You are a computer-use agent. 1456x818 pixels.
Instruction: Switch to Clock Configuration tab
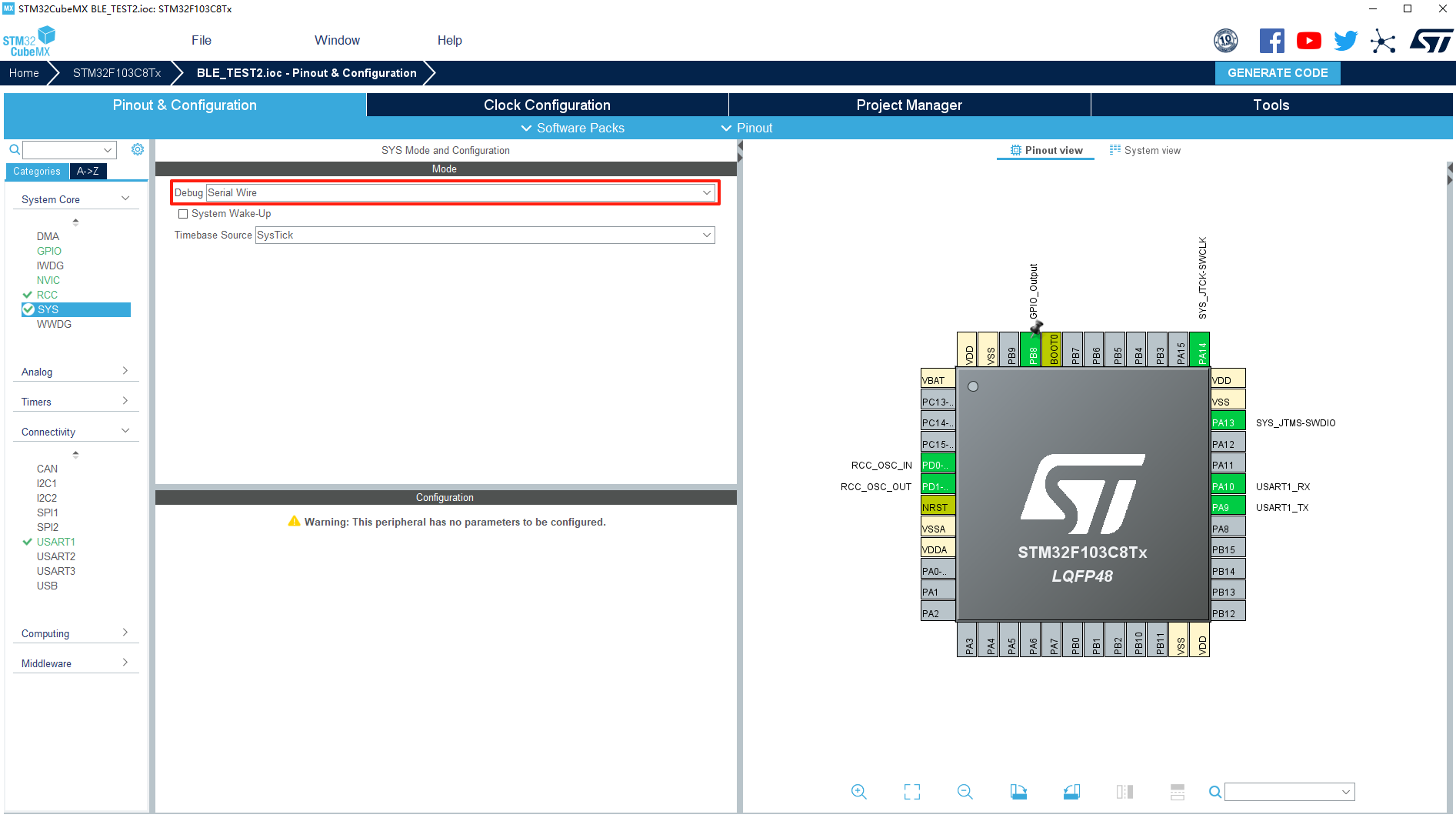[x=547, y=105]
